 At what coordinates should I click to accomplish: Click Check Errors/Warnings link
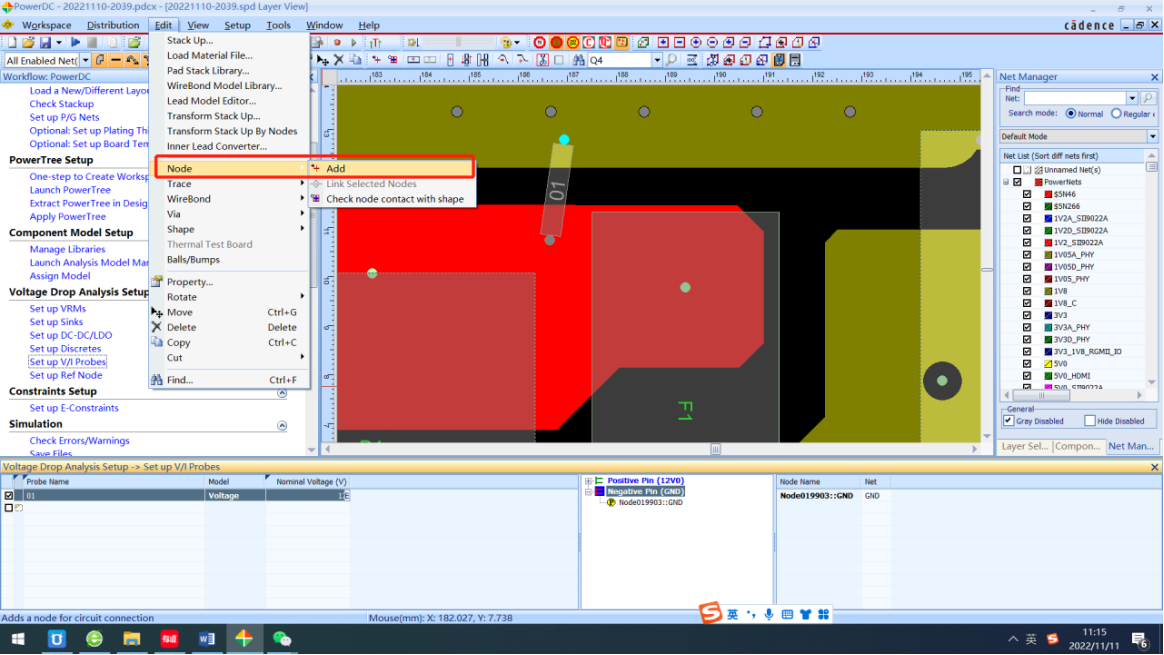(79, 441)
